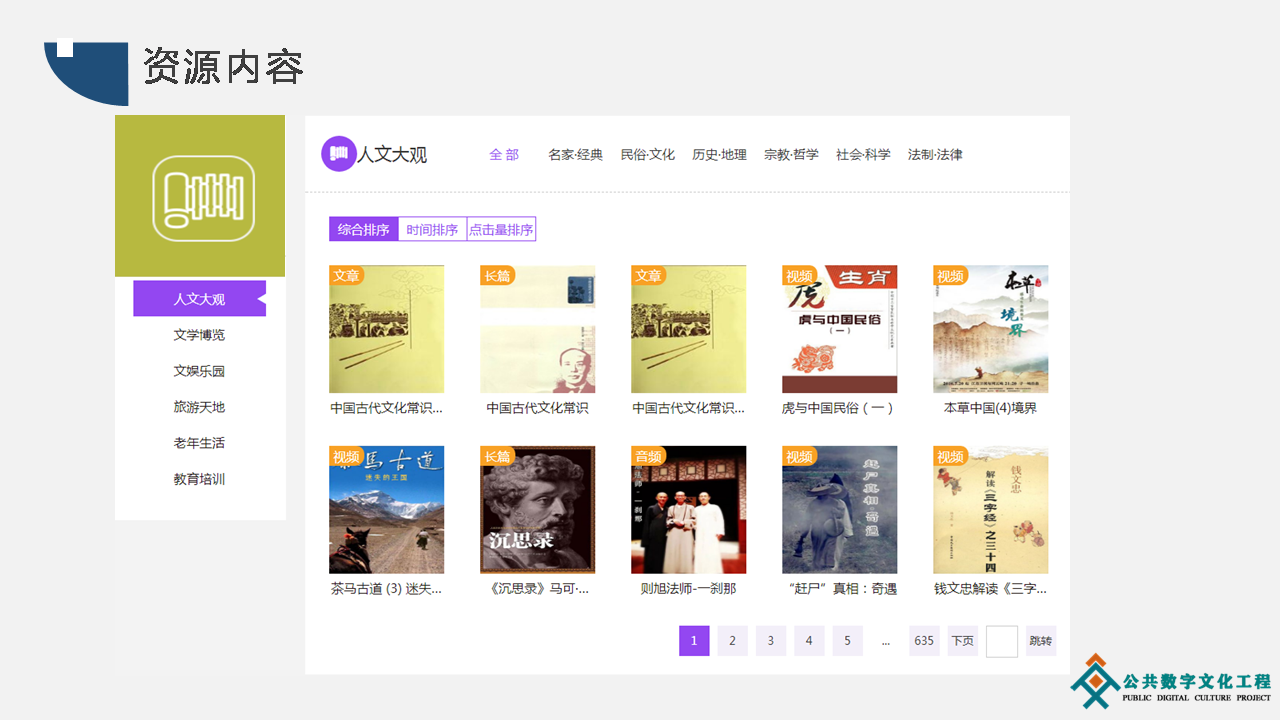Click the purple 人文大观 logo icon
This screenshot has width=1280, height=720.
pos(339,154)
